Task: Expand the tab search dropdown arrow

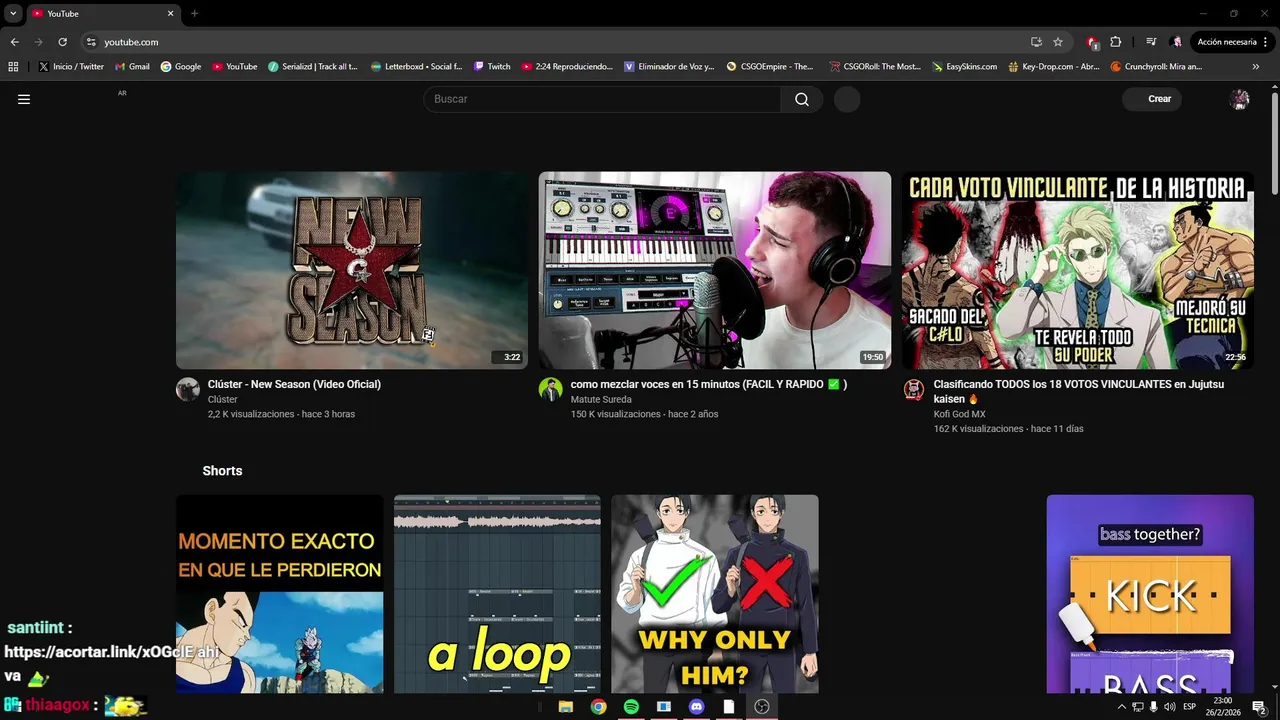Action: 13,13
